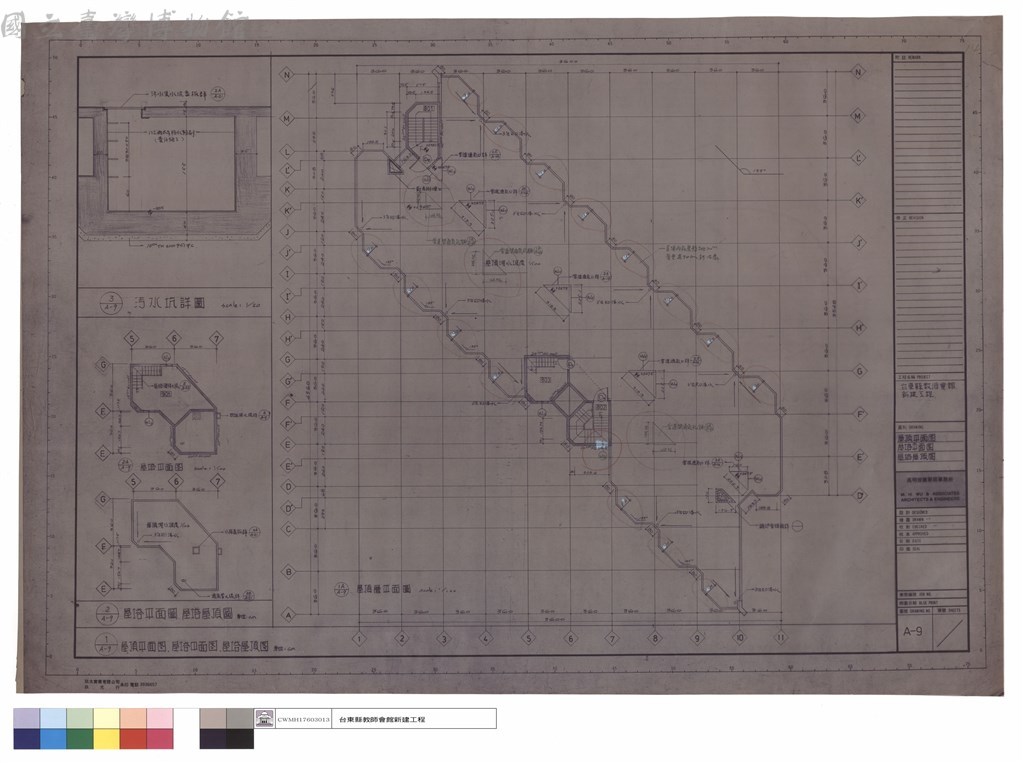Click the 屋頂層平面圖 main plan title

click(383, 589)
